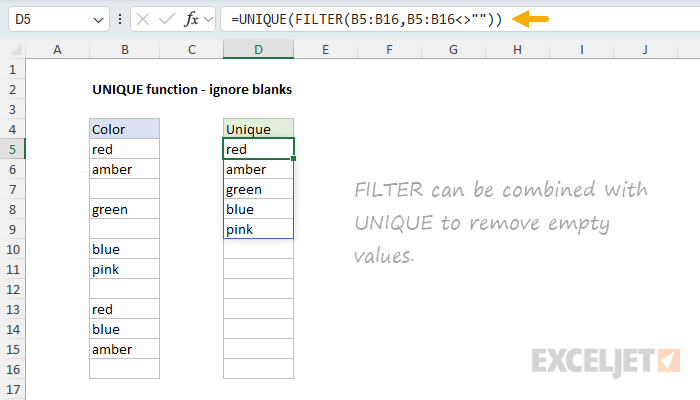The image size is (700, 400).
Task: Select cell B15 containing 'amber'
Action: pos(125,349)
